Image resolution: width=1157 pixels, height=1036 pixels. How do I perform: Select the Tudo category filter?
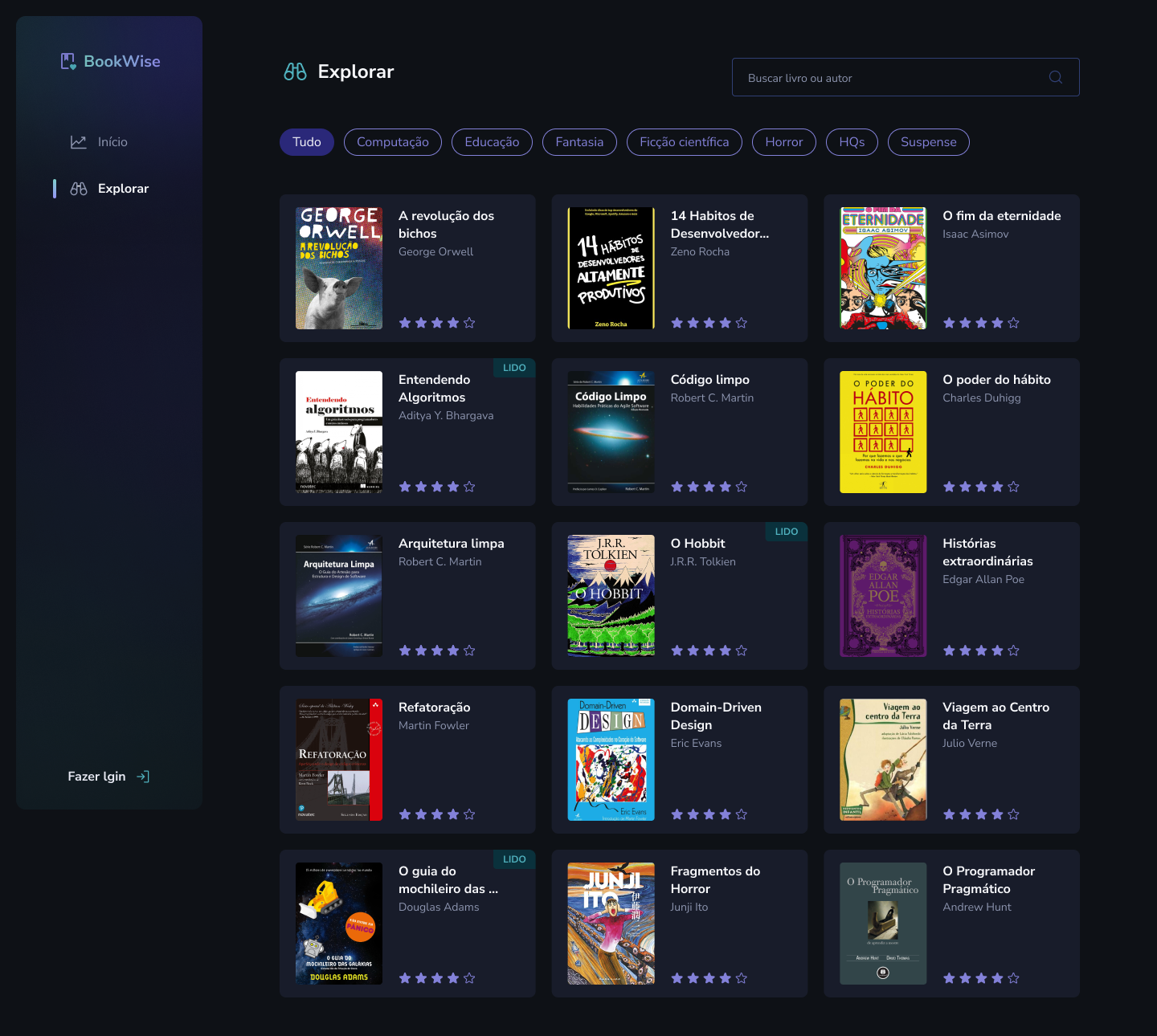pyautogui.click(x=307, y=142)
